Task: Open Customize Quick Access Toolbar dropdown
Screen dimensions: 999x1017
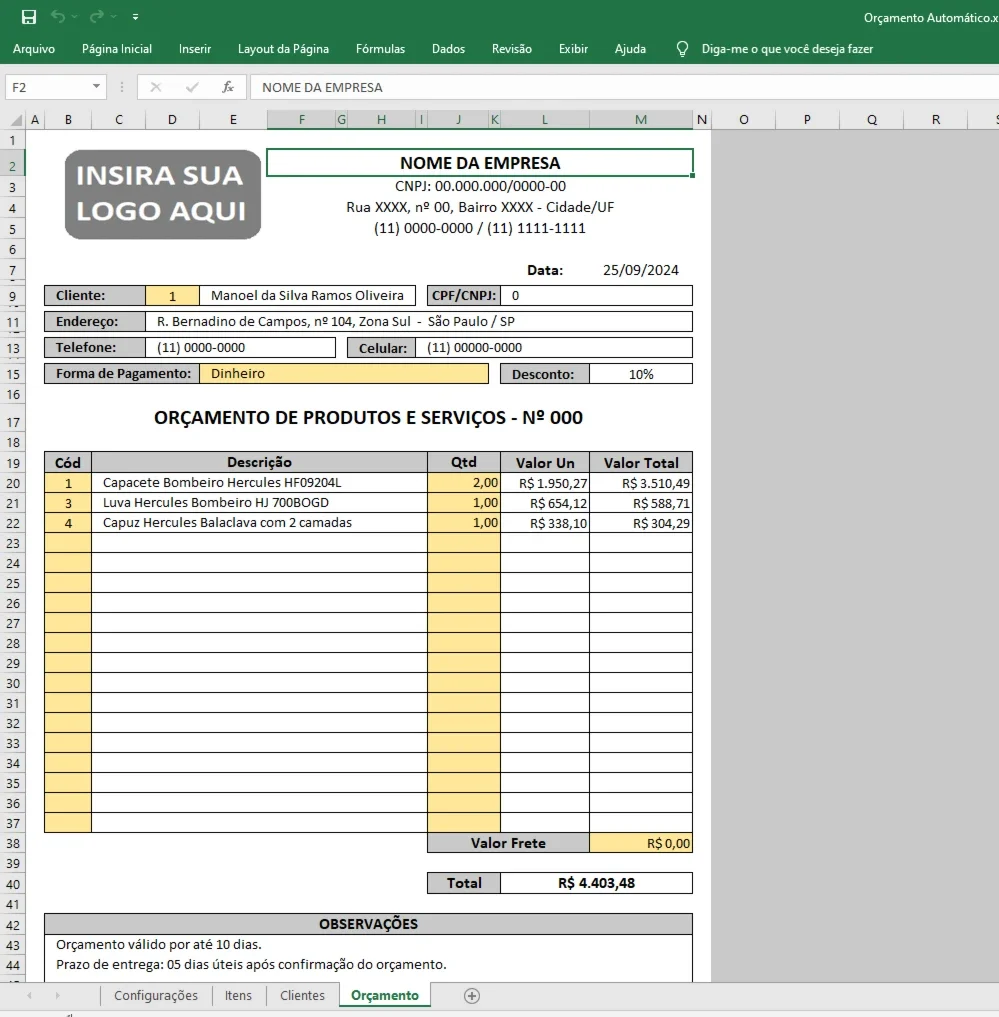Action: tap(135, 17)
